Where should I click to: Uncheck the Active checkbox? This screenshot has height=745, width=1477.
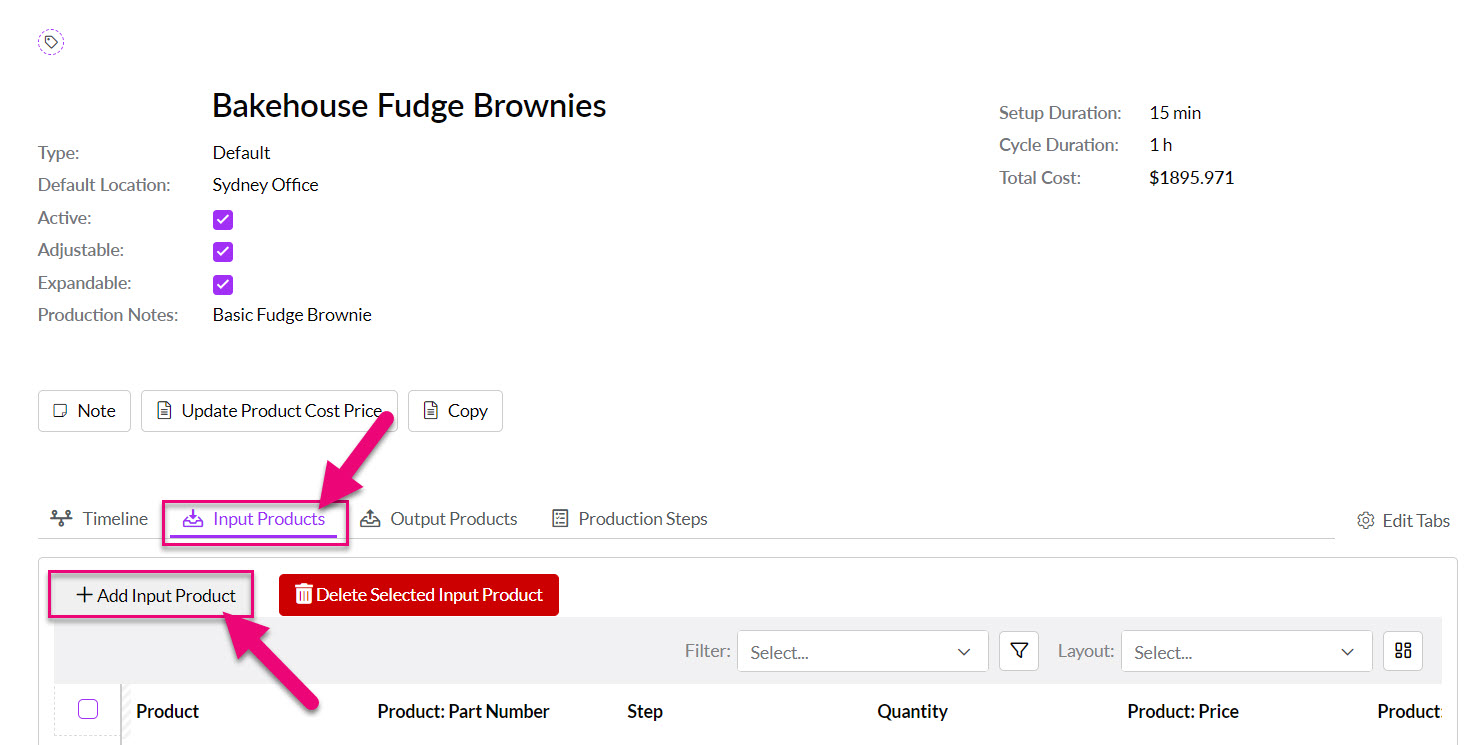point(223,219)
